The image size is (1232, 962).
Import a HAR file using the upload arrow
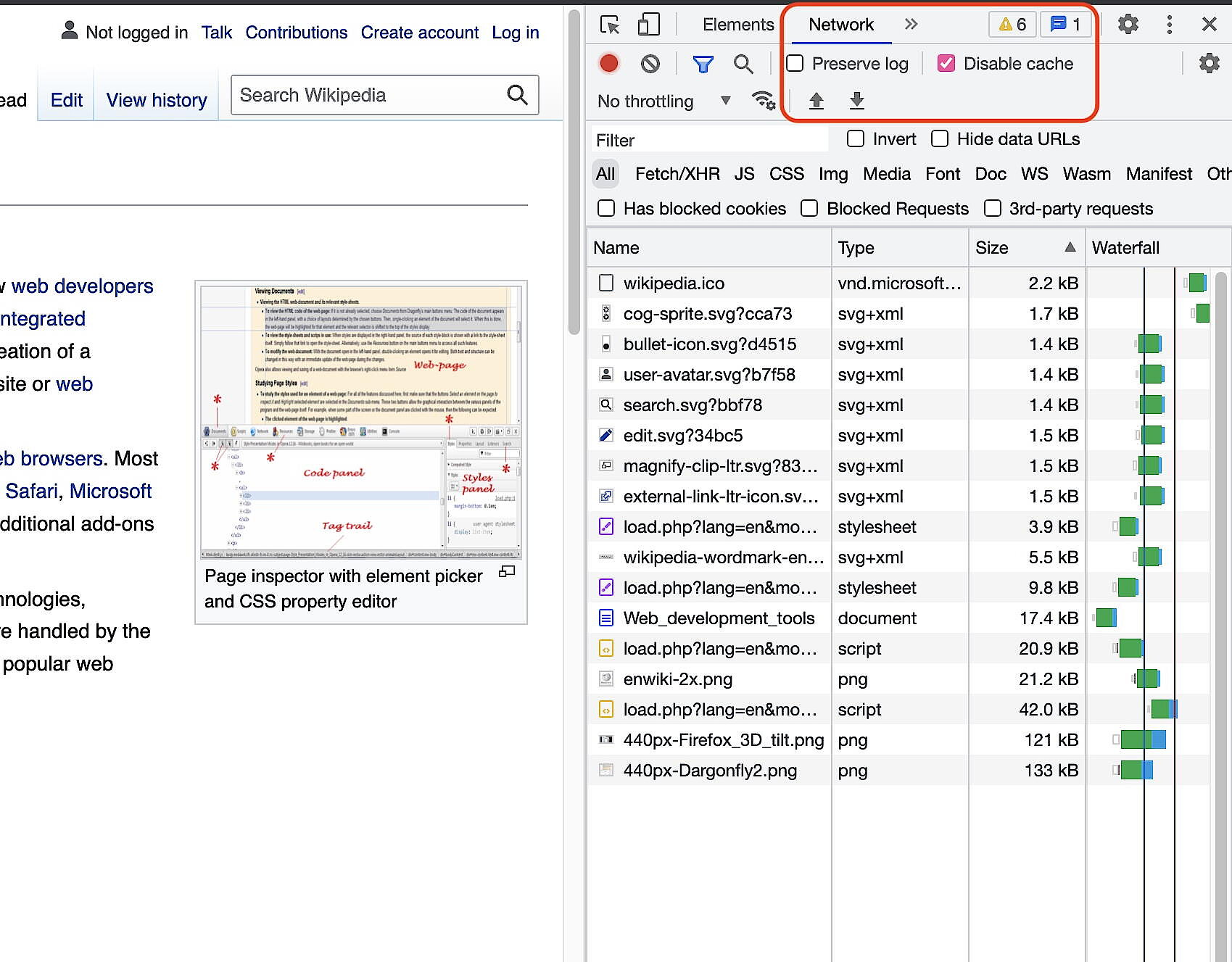(816, 101)
